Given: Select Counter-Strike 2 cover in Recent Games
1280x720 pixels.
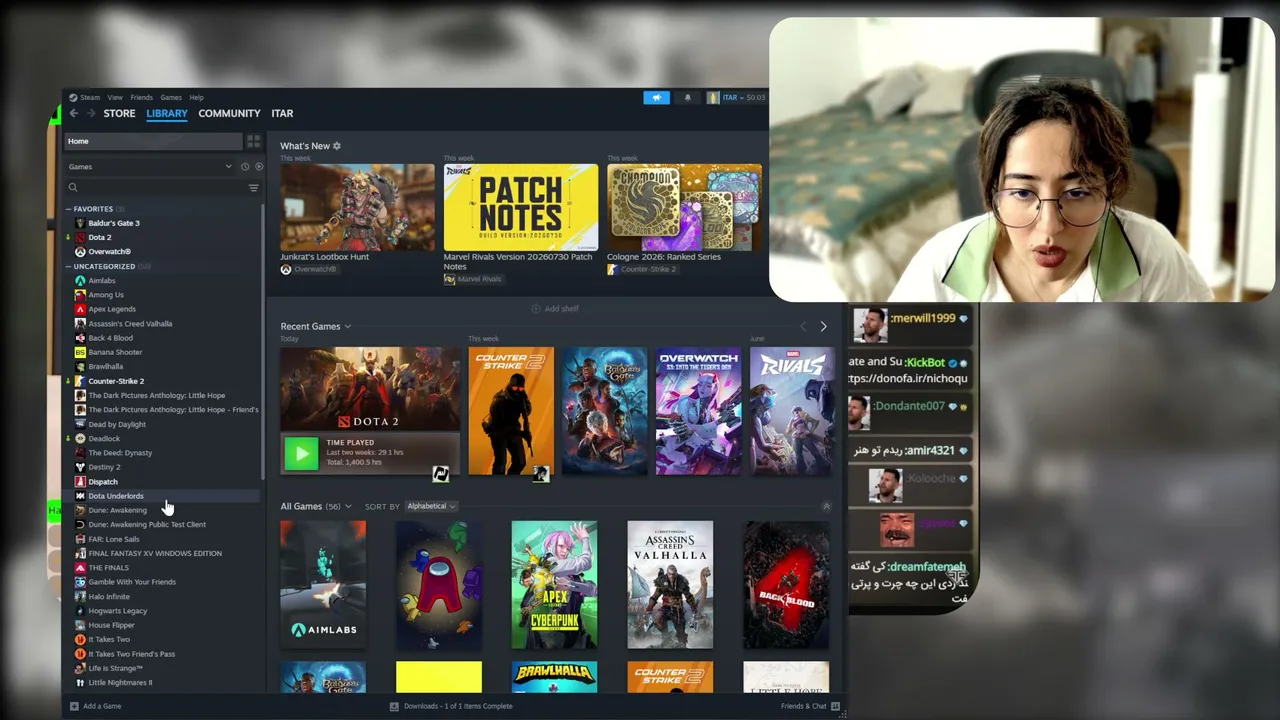Looking at the screenshot, I should coord(511,411).
